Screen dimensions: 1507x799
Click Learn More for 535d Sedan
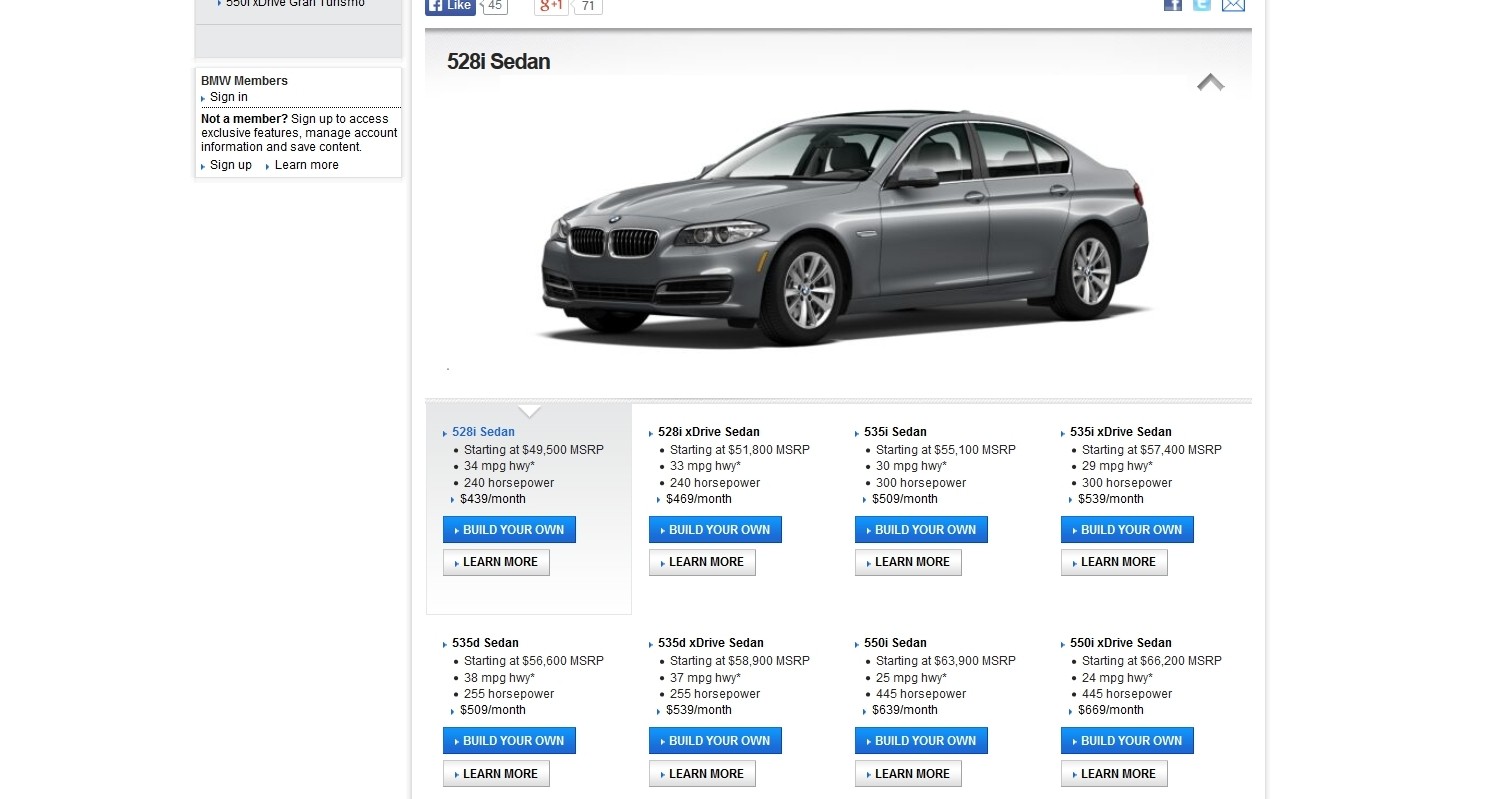(496, 774)
